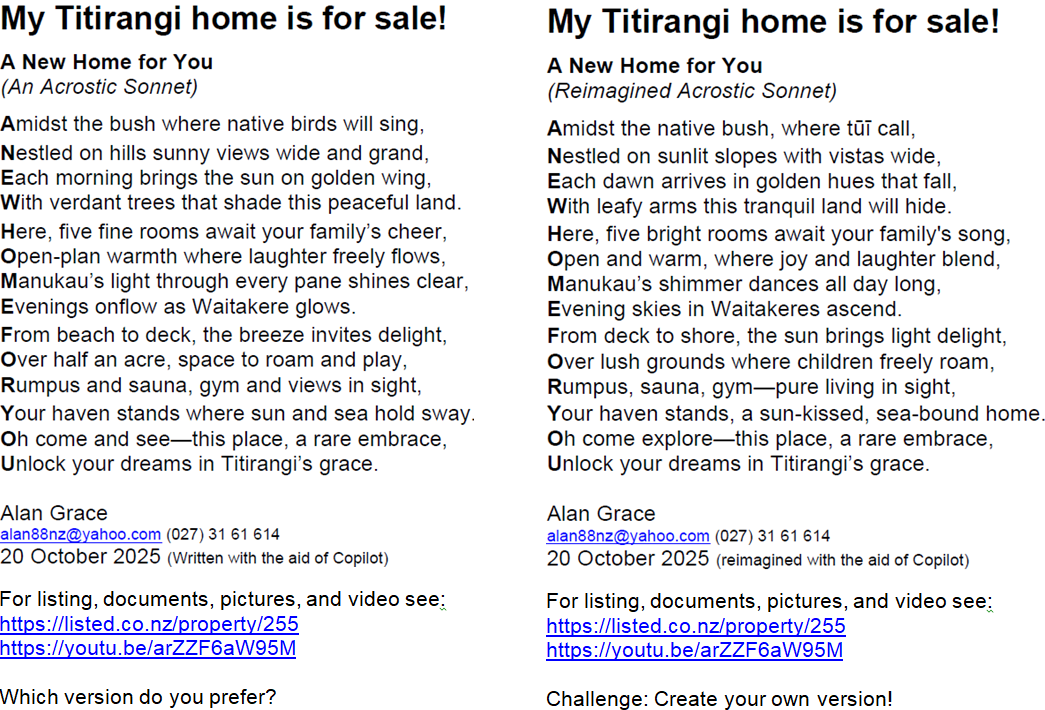
Task: Click "Which version do you prefer?" text
Action: click(138, 696)
